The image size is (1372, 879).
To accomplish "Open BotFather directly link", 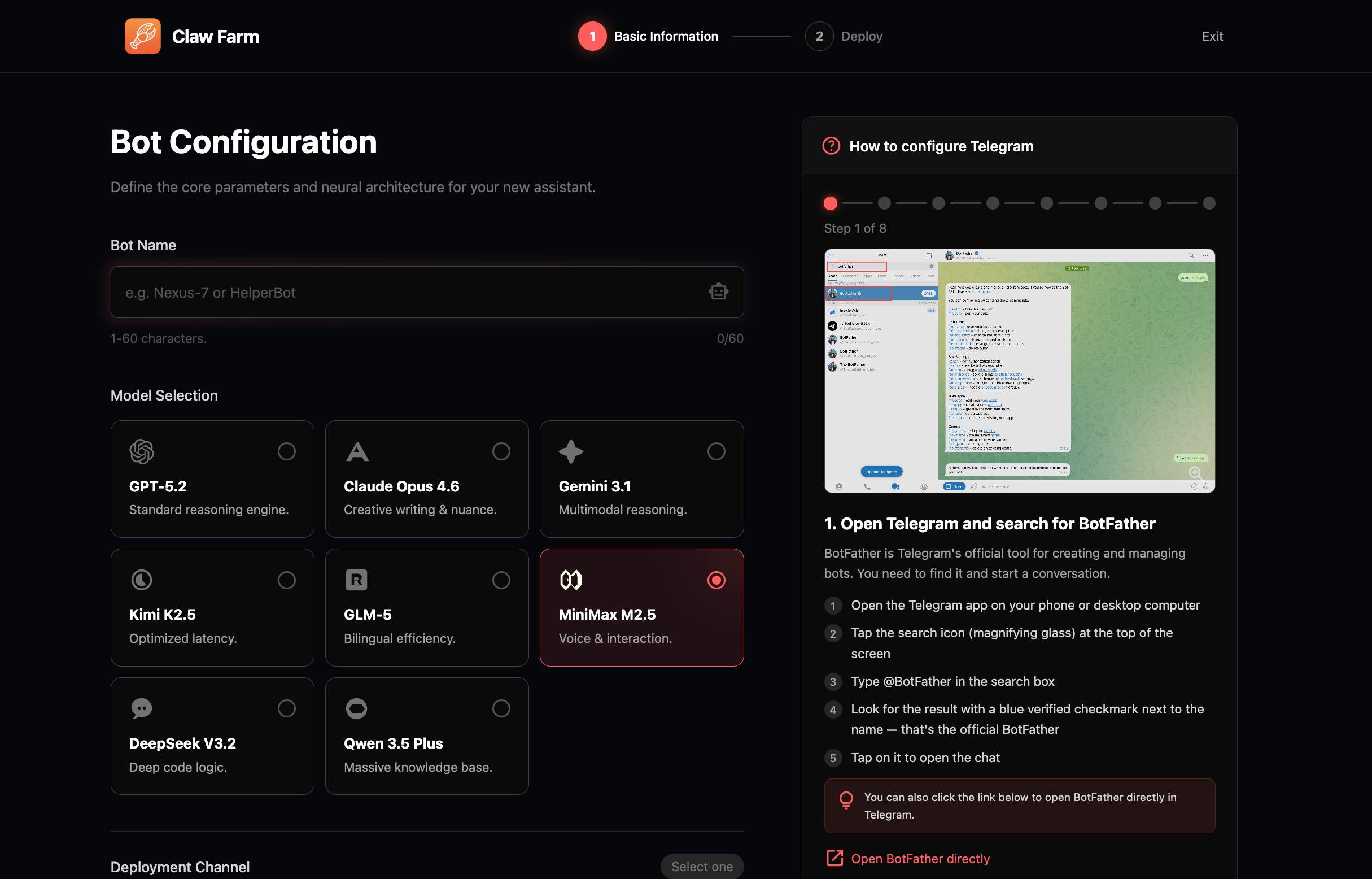I will pos(920,859).
